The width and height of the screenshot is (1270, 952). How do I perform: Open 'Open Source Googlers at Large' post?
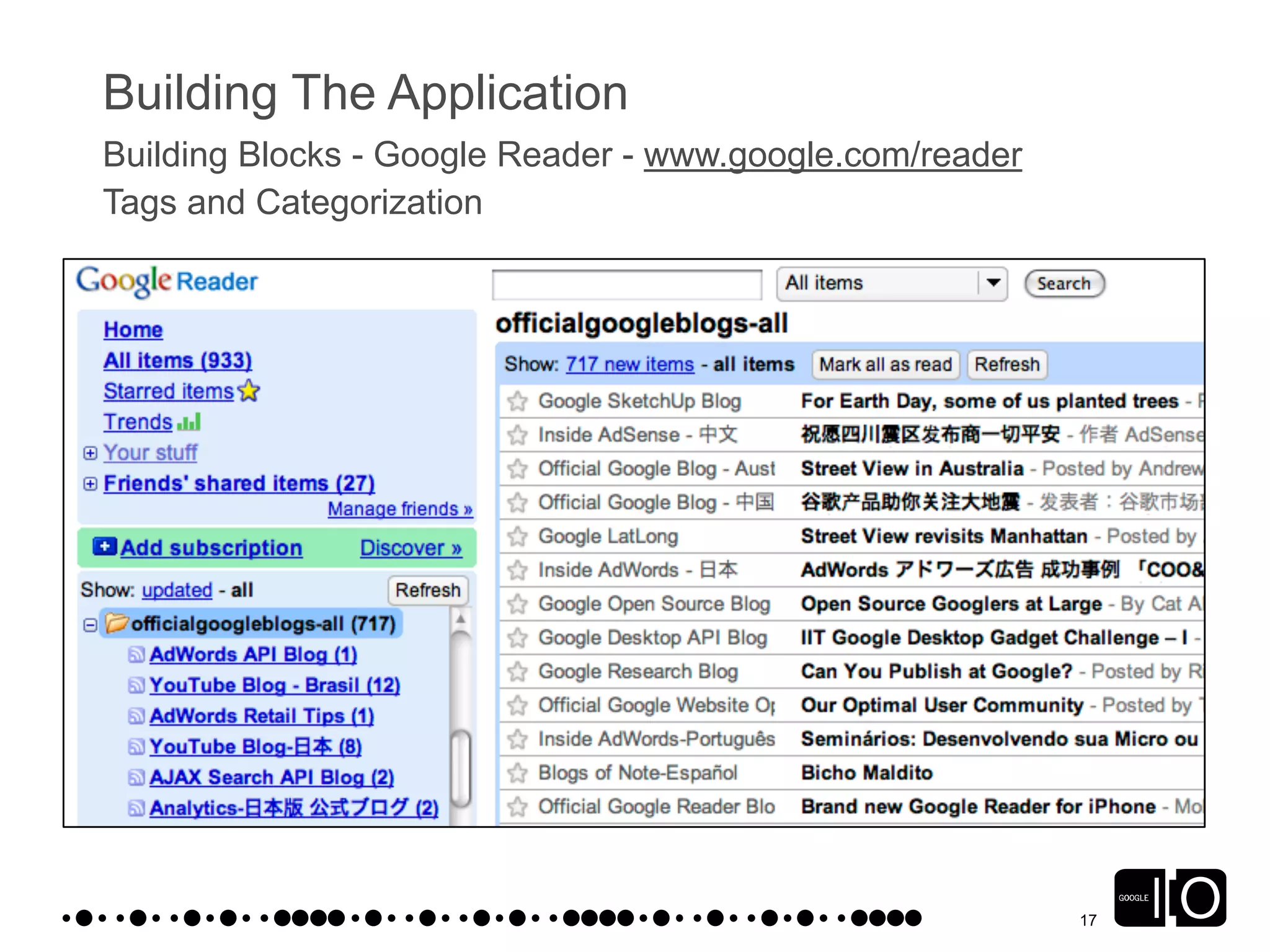(951, 604)
